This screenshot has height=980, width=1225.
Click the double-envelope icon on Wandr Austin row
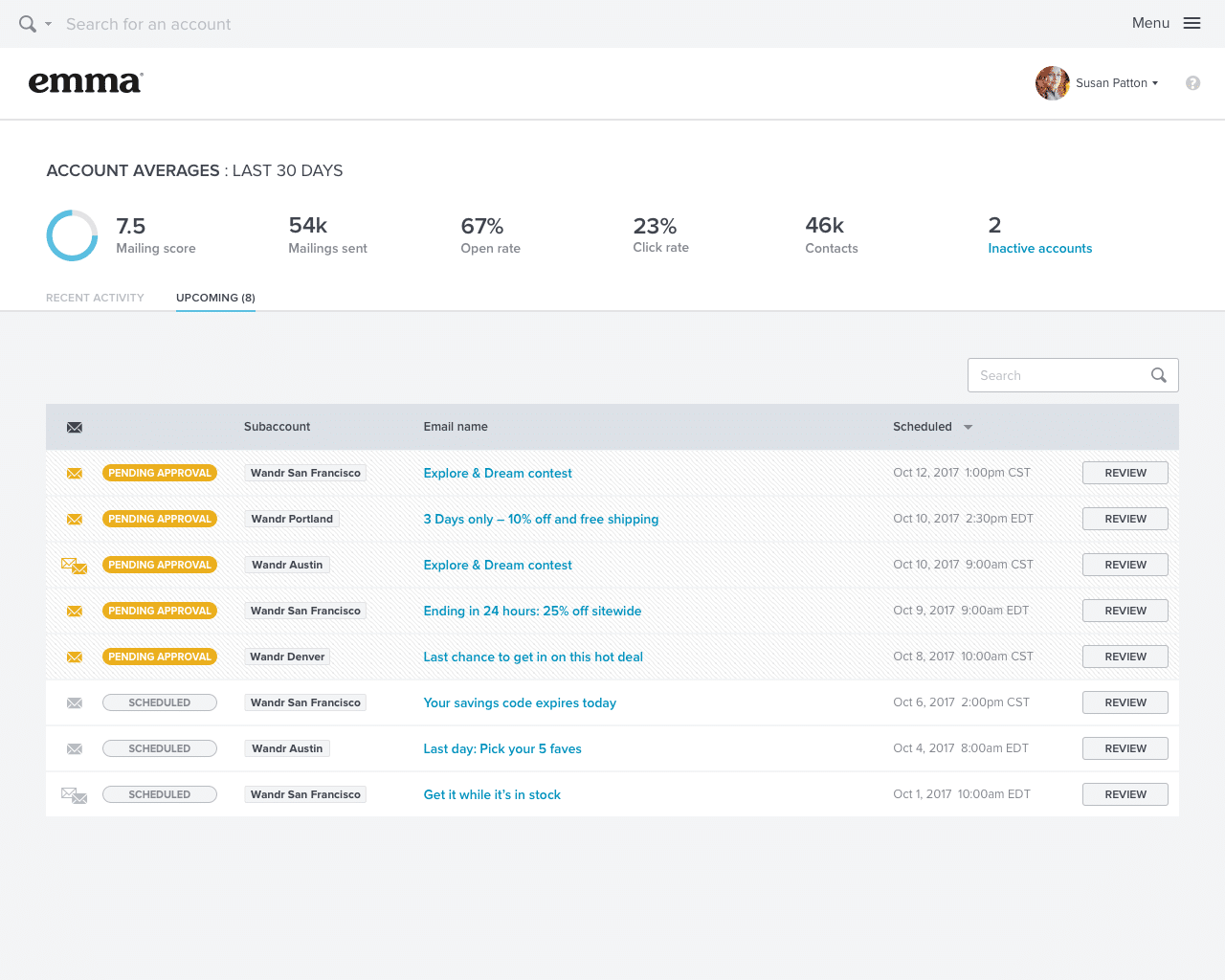[74, 565]
